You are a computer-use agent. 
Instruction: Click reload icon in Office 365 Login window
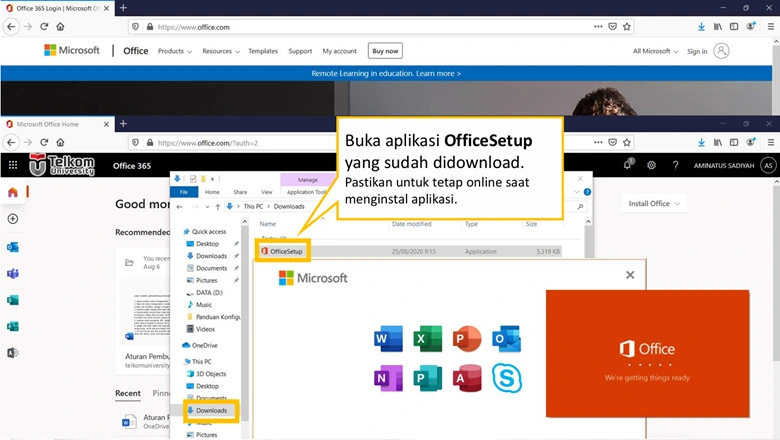[44, 27]
